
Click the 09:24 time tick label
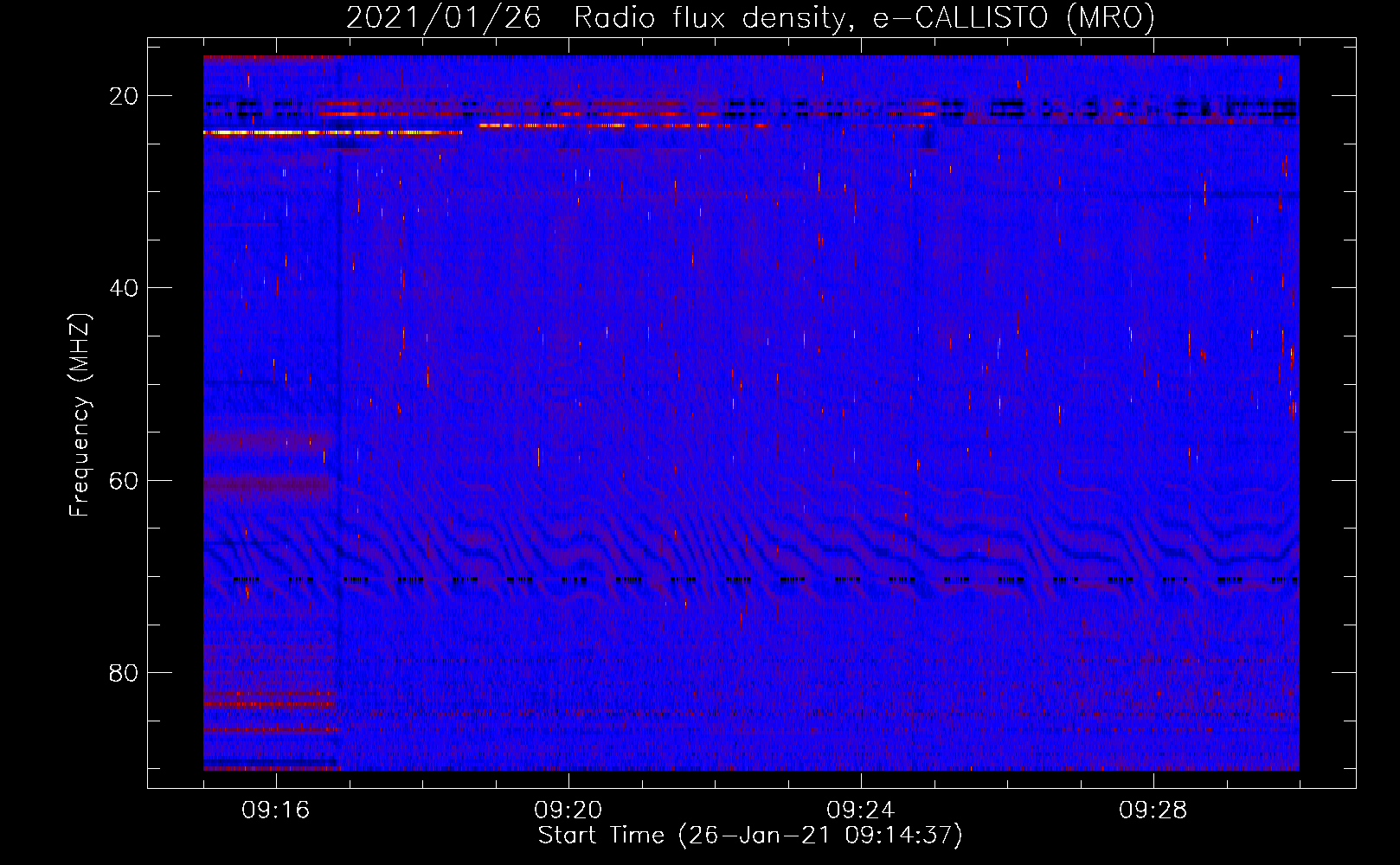tap(861, 811)
